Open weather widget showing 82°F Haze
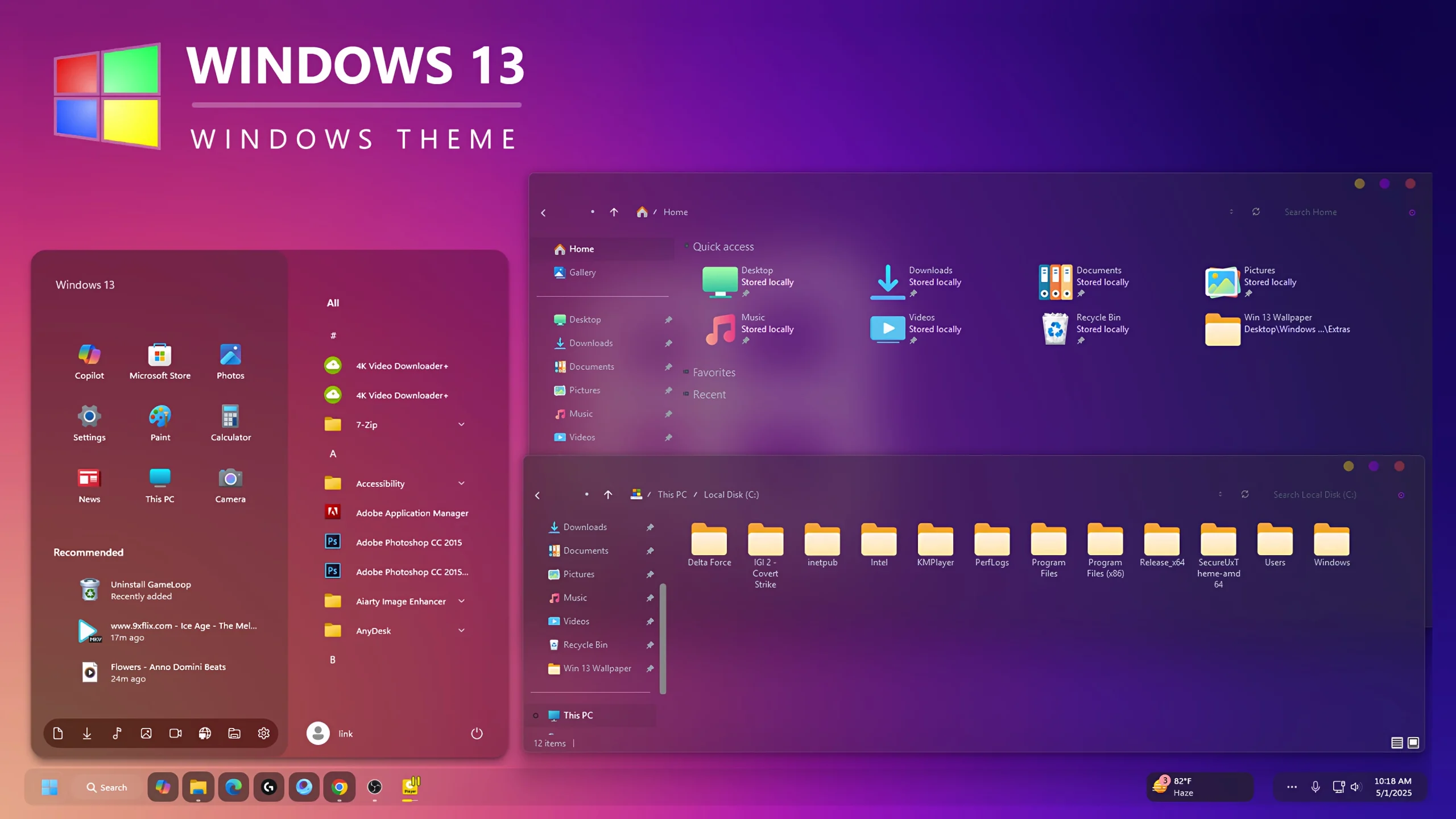Screen dimensions: 1456x819 coord(1200,787)
